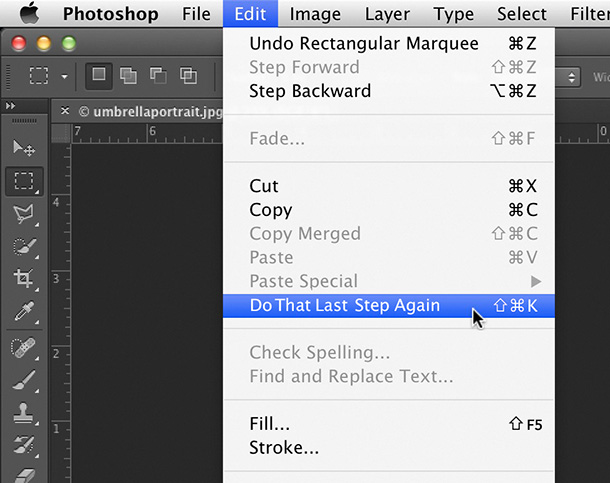Open the Image menu
The width and height of the screenshot is (610, 483).
(315, 14)
